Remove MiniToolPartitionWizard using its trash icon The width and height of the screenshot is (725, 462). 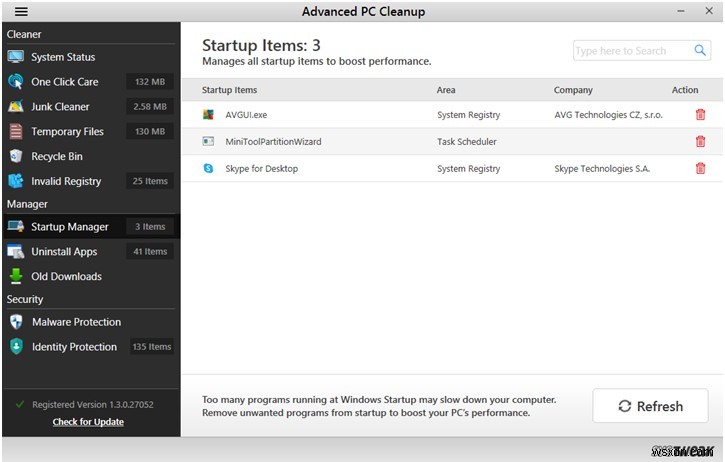coord(700,141)
